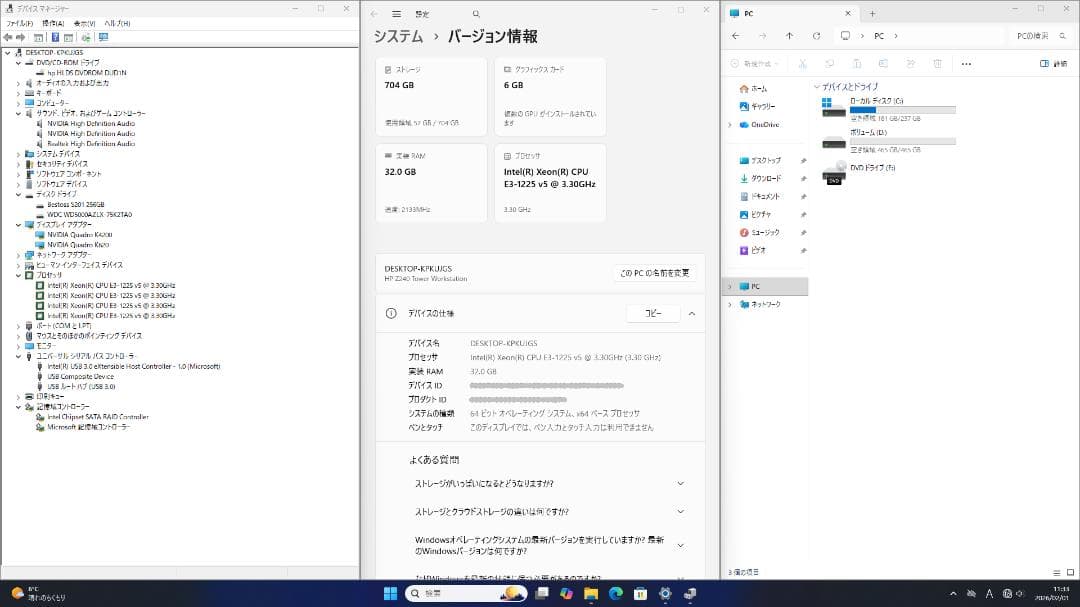
Task: Click the Help icon in Device Manager toolbar
Action: [x=56, y=38]
